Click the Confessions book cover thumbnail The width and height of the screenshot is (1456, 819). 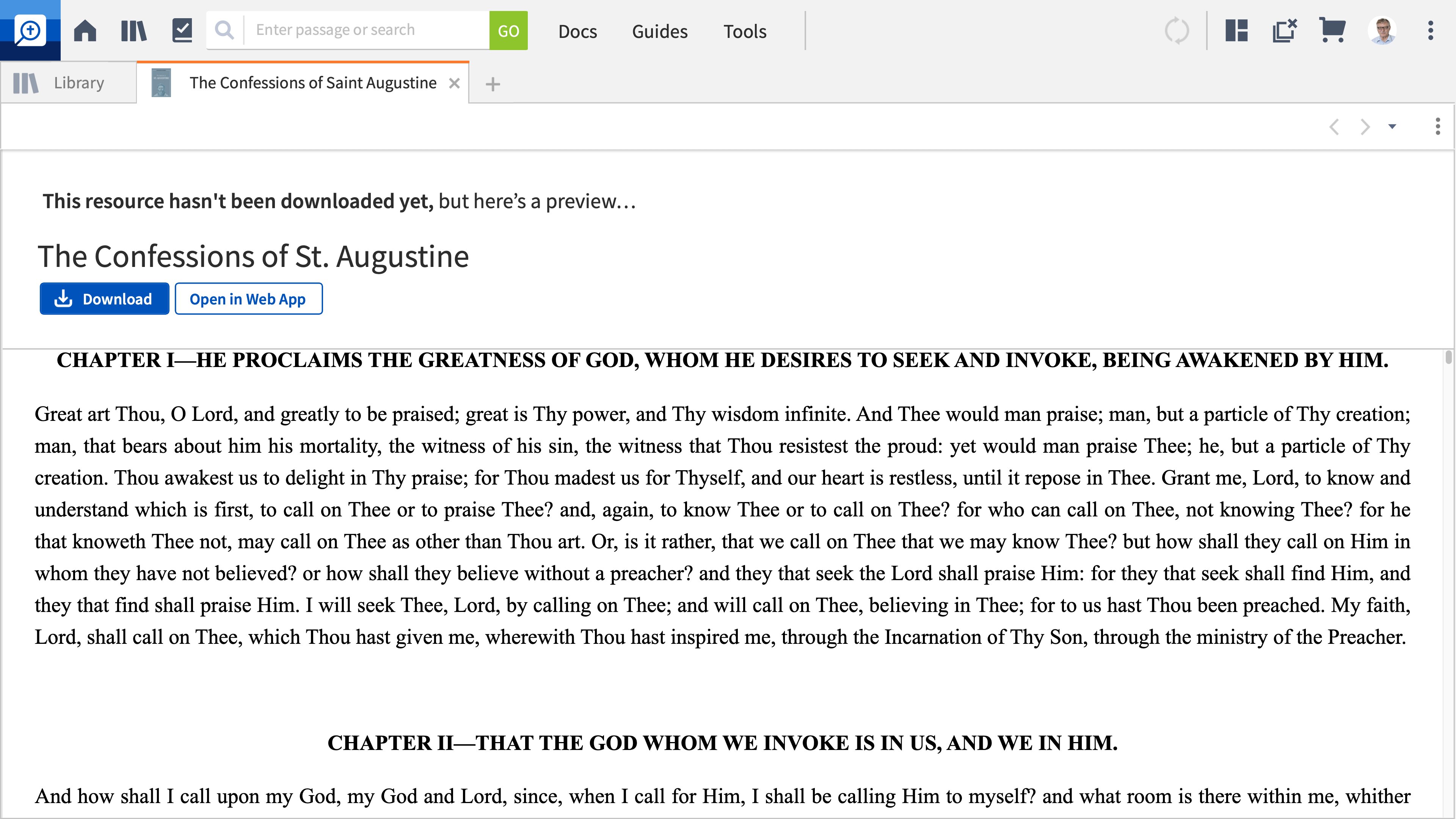161,83
